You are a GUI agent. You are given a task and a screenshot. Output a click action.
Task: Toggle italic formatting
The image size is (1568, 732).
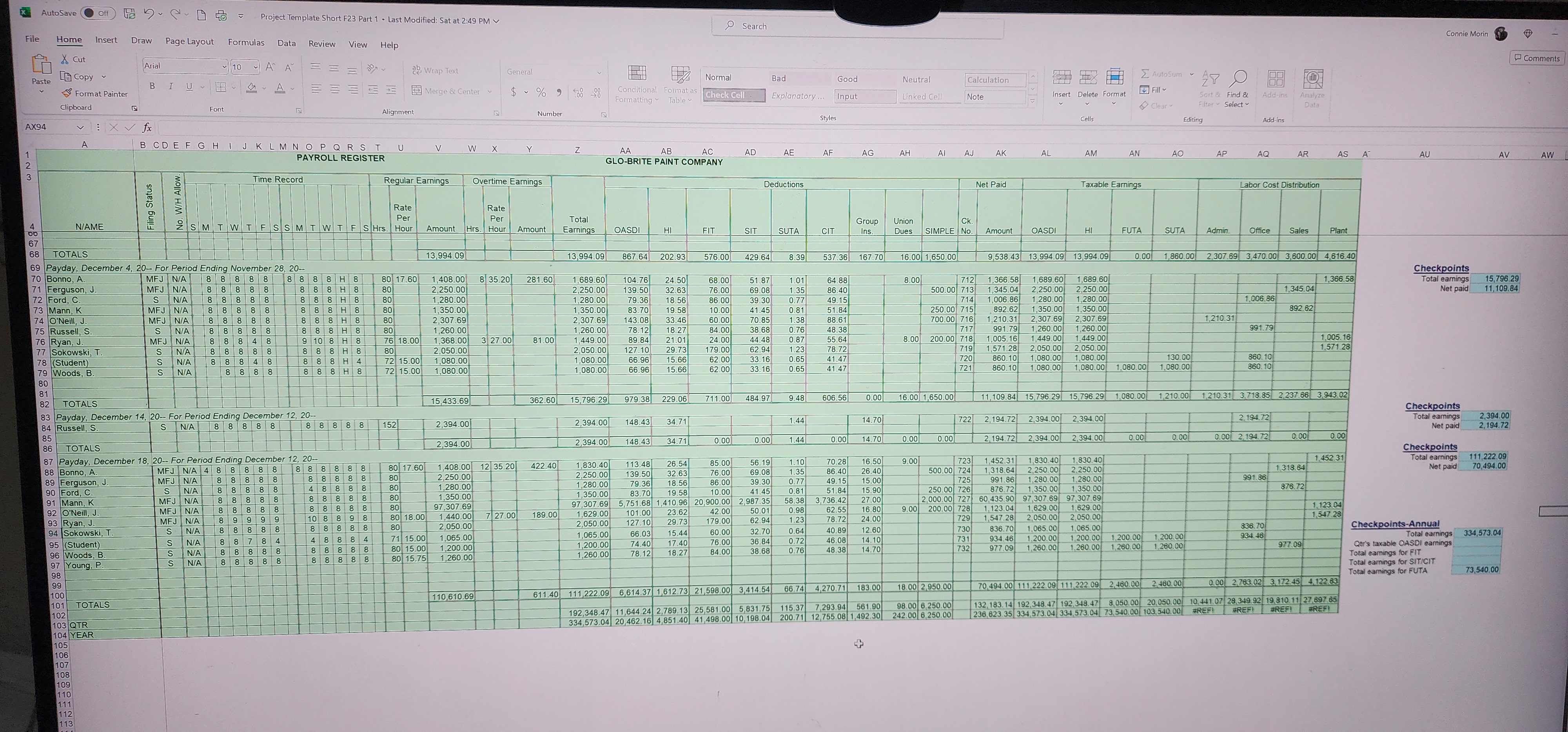171,86
